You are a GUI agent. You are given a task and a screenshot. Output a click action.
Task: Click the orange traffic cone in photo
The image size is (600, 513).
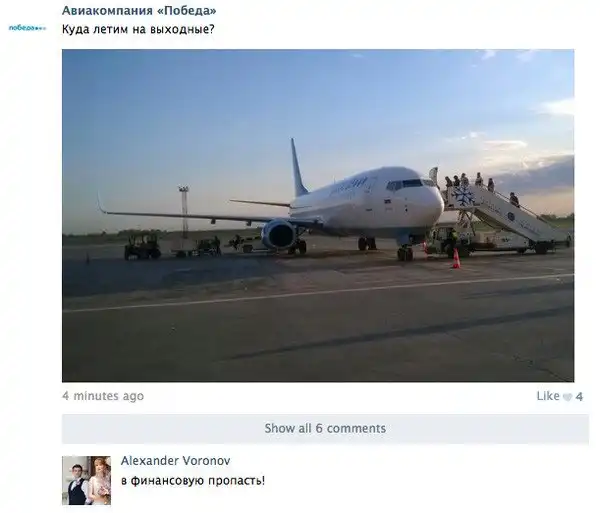pos(456,259)
